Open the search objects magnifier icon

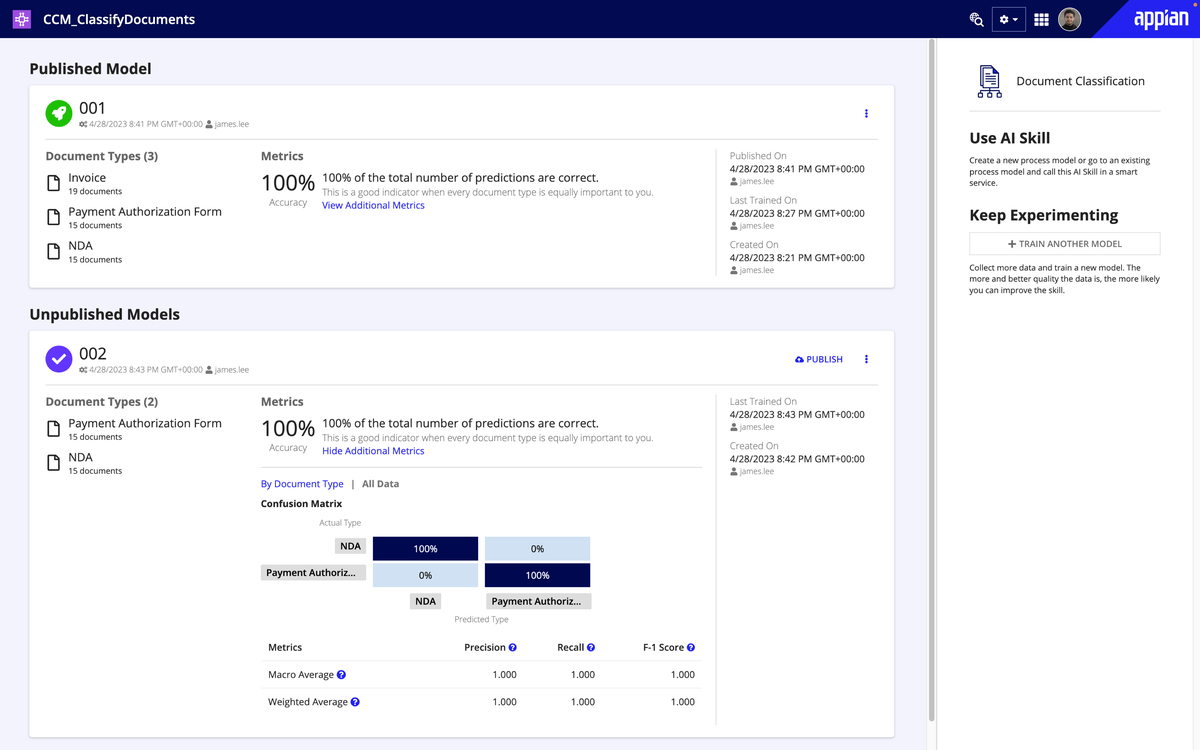977,19
